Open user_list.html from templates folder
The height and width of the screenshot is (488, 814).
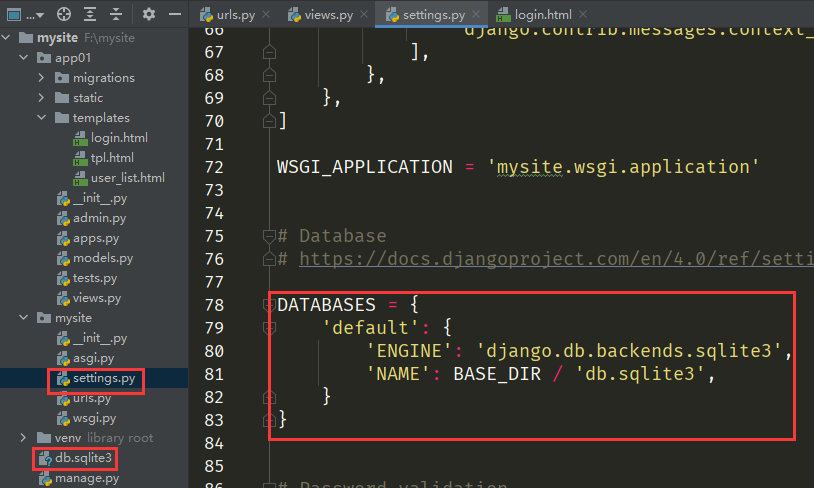point(127,178)
